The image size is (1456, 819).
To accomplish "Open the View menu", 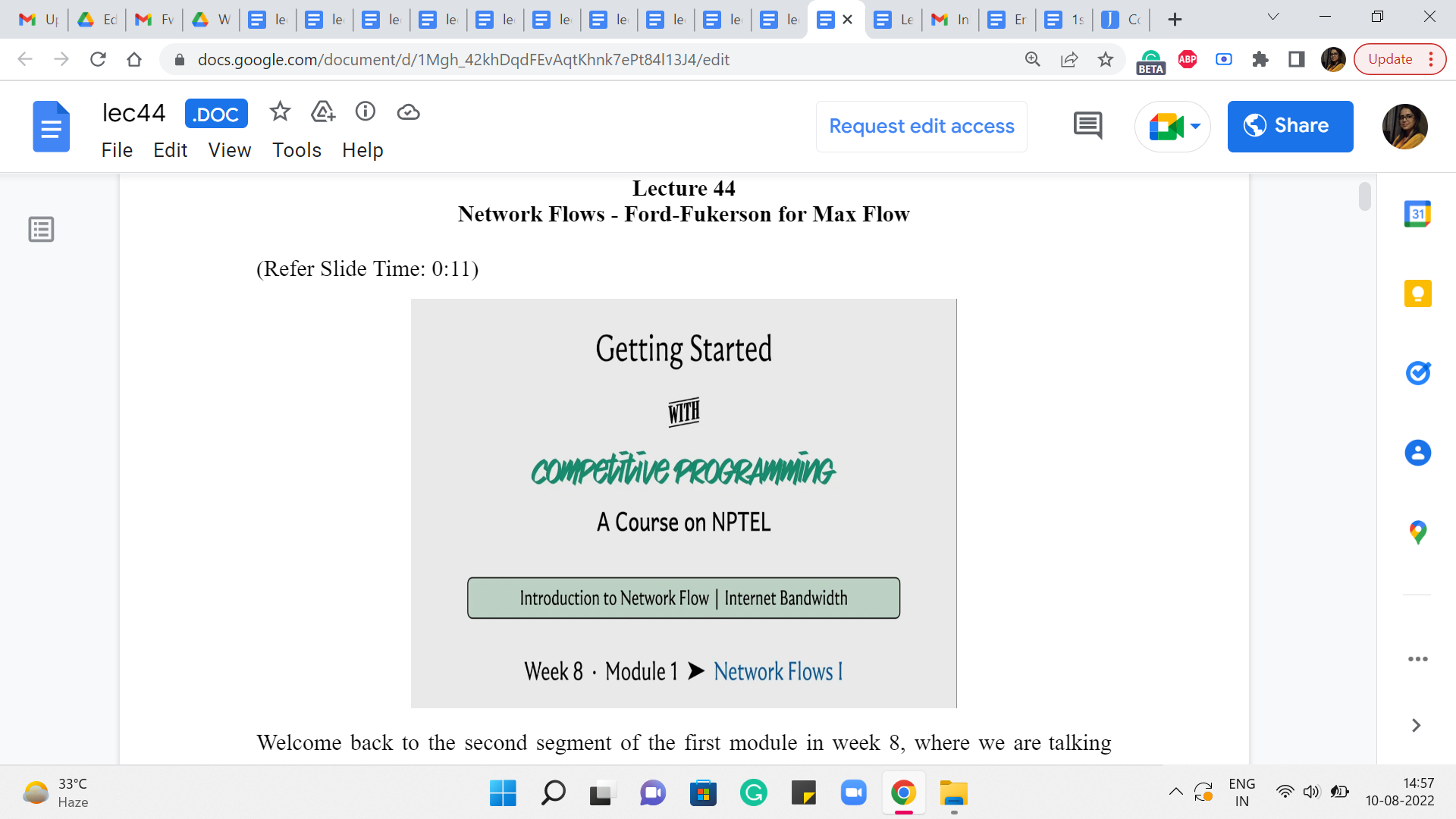I will click(229, 150).
